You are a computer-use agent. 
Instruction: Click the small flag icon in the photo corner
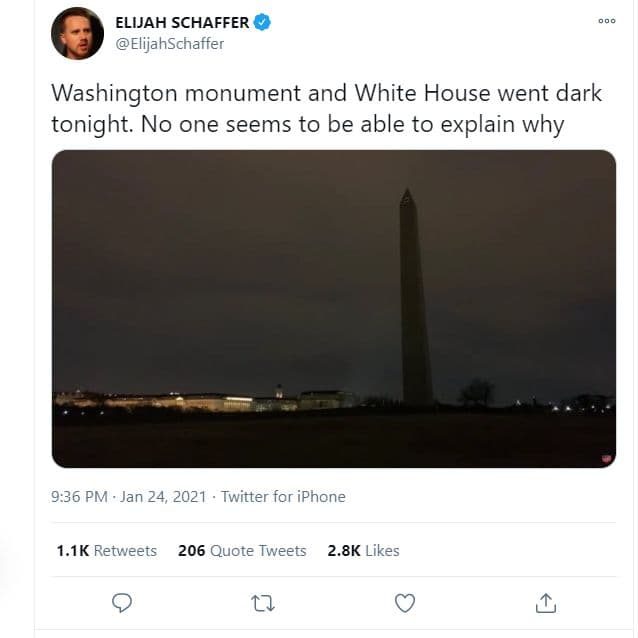coord(606,459)
